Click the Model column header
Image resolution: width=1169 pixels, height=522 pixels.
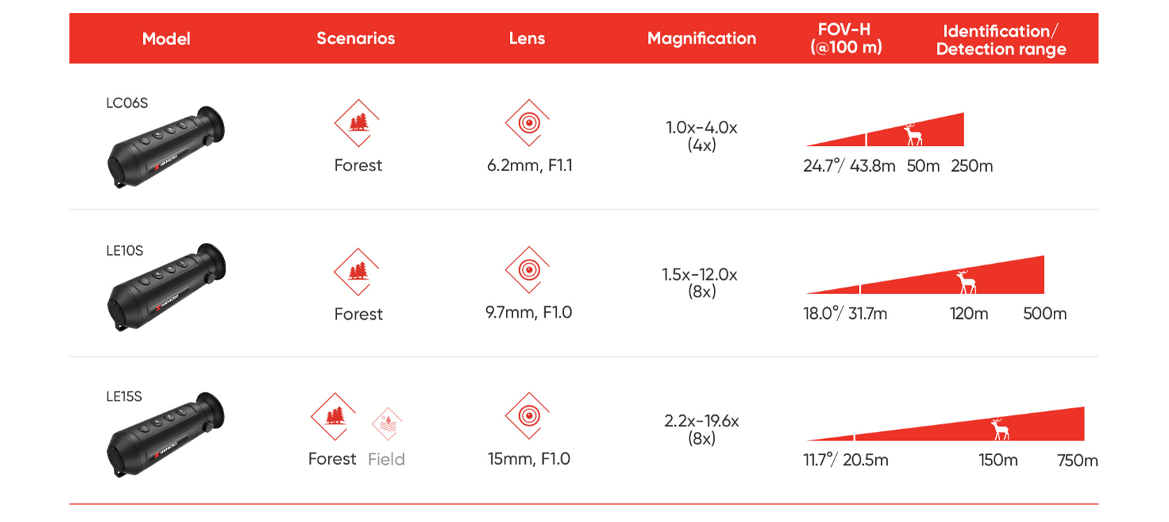[x=166, y=39]
